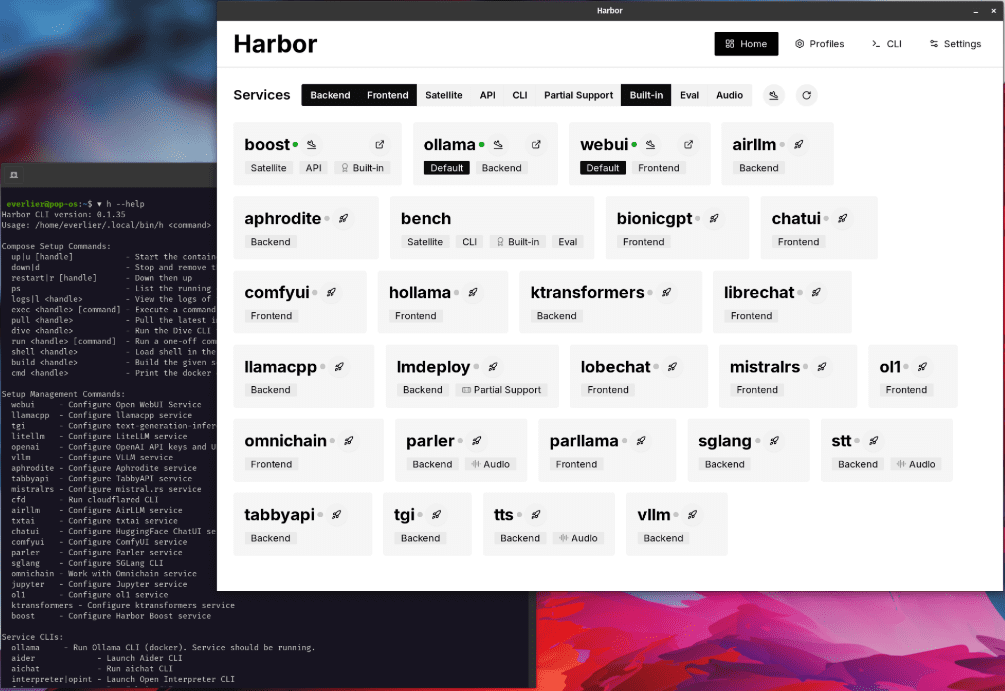Toggle the Frontend service filter

click(387, 95)
